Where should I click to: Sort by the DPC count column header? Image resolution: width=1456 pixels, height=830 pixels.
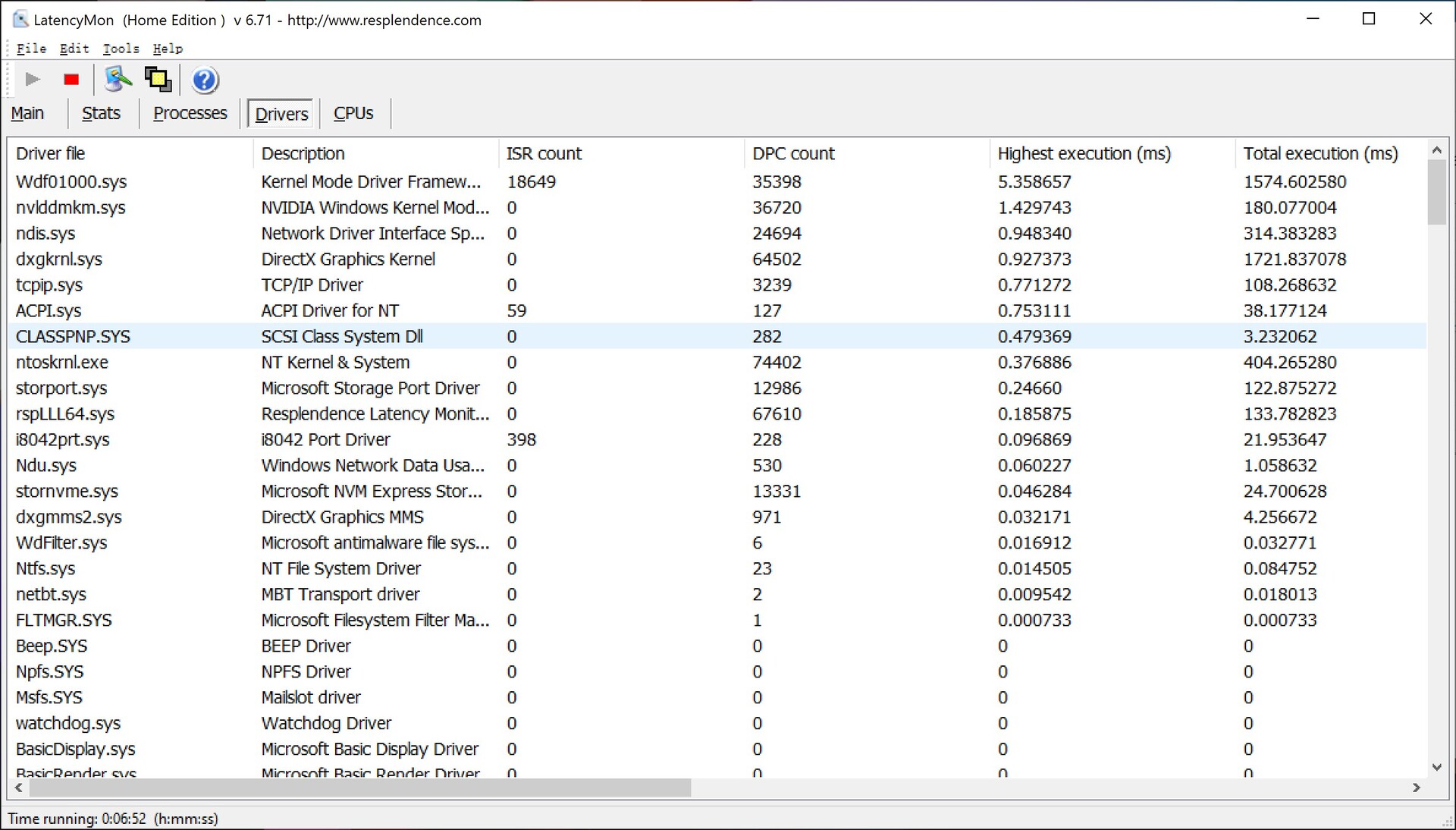pyautogui.click(x=792, y=154)
